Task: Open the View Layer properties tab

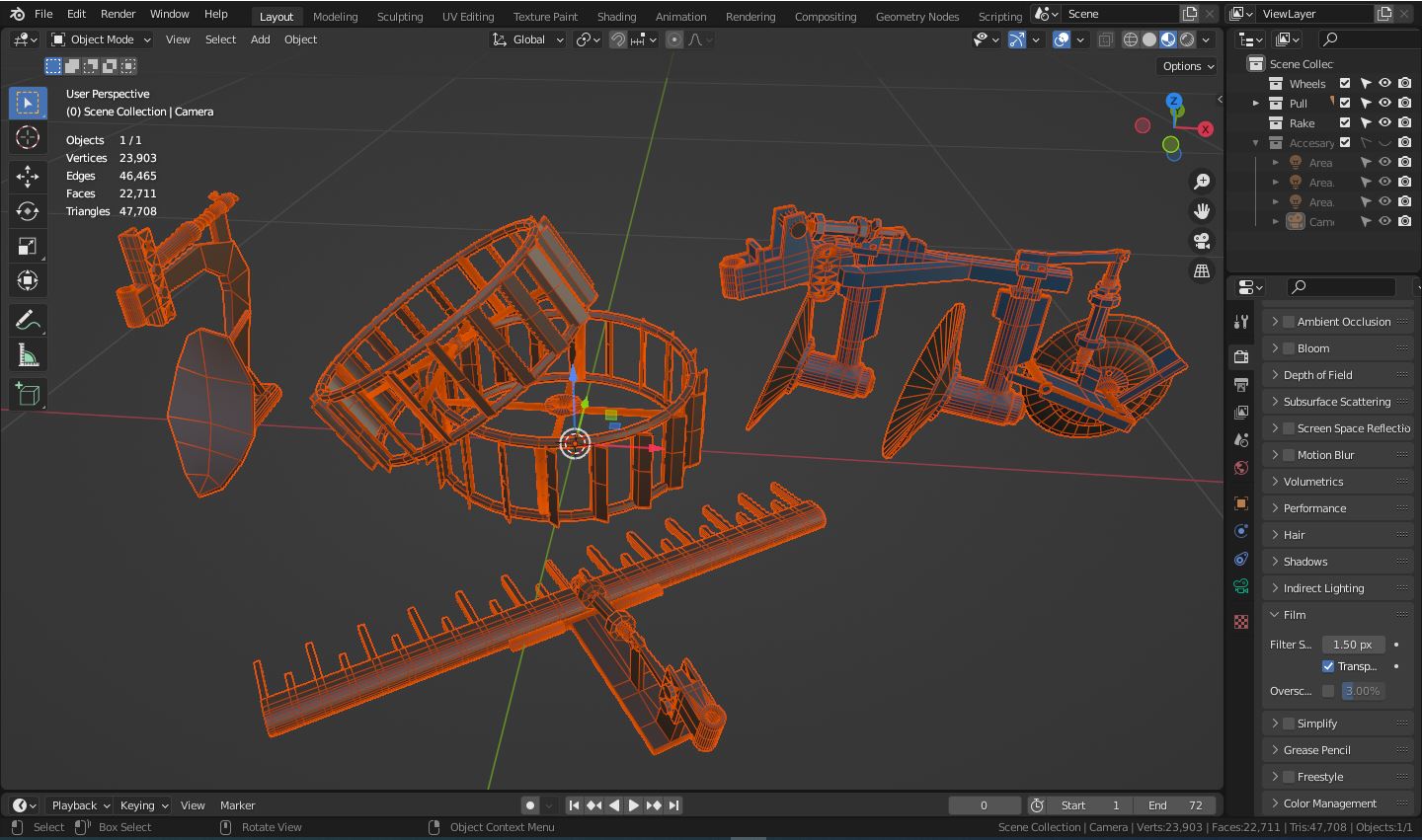Action: [x=1241, y=412]
